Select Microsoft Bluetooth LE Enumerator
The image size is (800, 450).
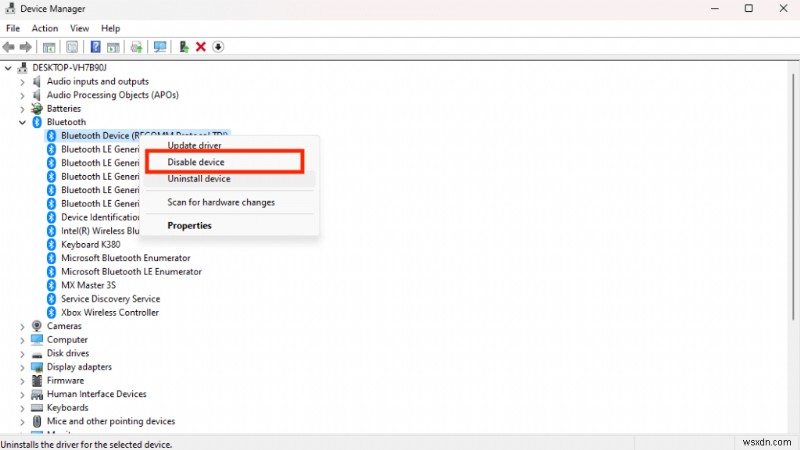pyautogui.click(x=131, y=271)
